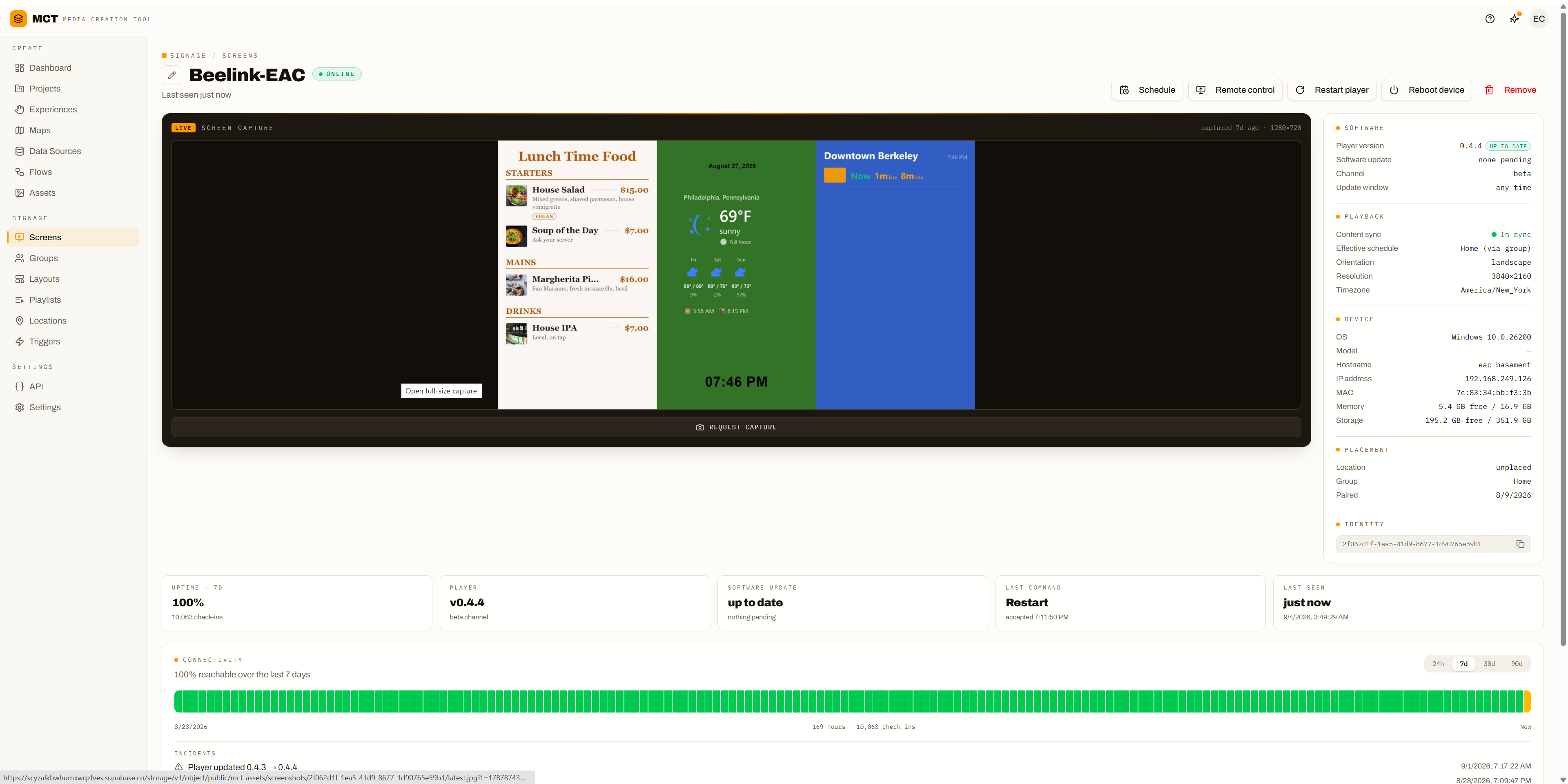Open Maps in the sidebar

[73, 130]
